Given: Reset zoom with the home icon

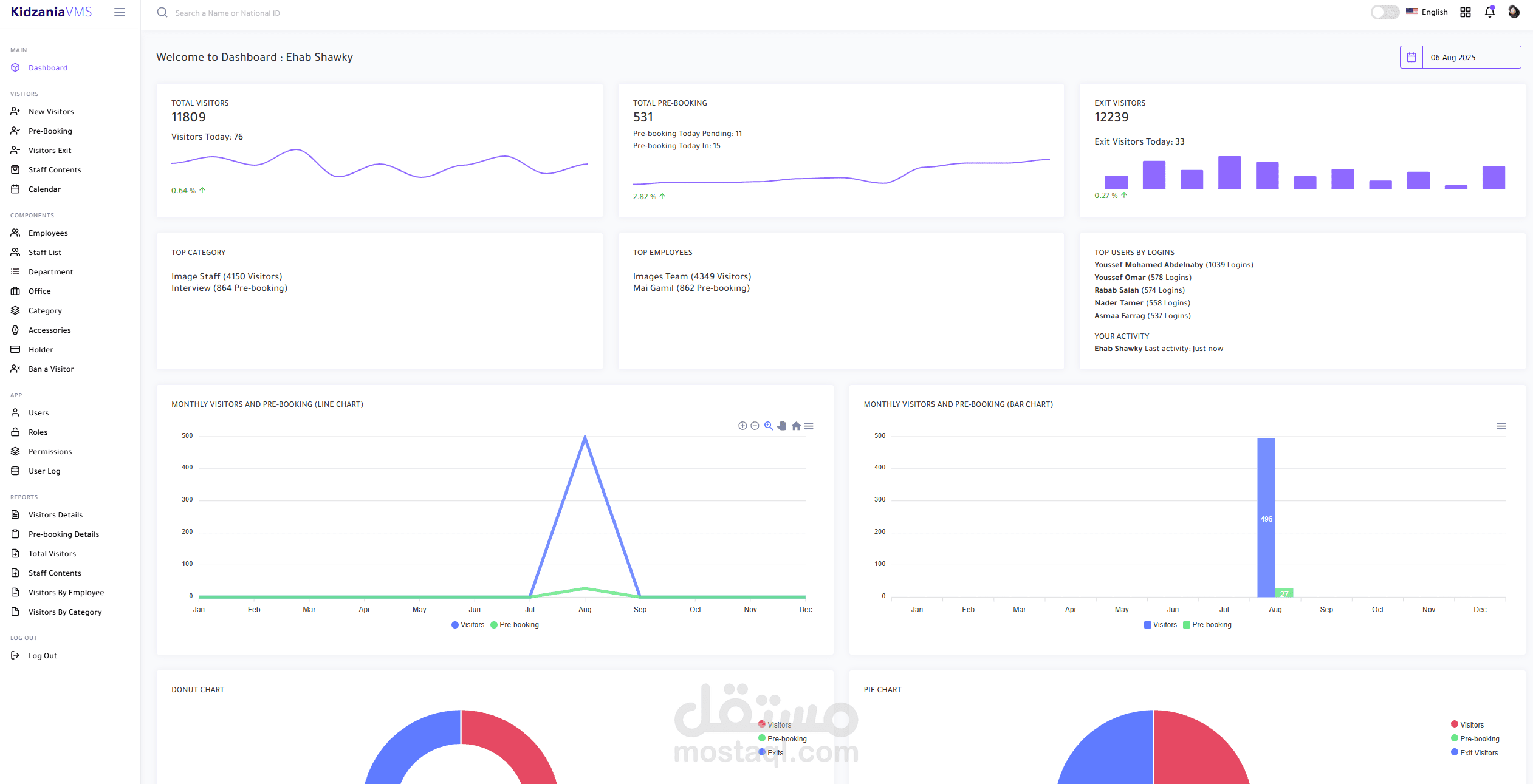Looking at the screenshot, I should coord(796,426).
